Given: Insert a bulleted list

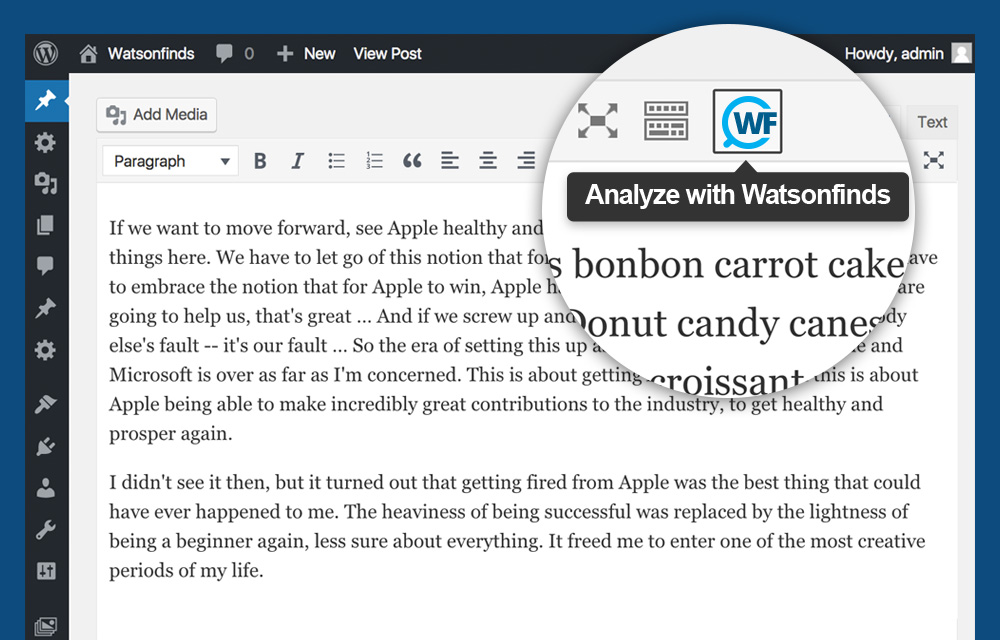Looking at the screenshot, I should click(x=336, y=161).
